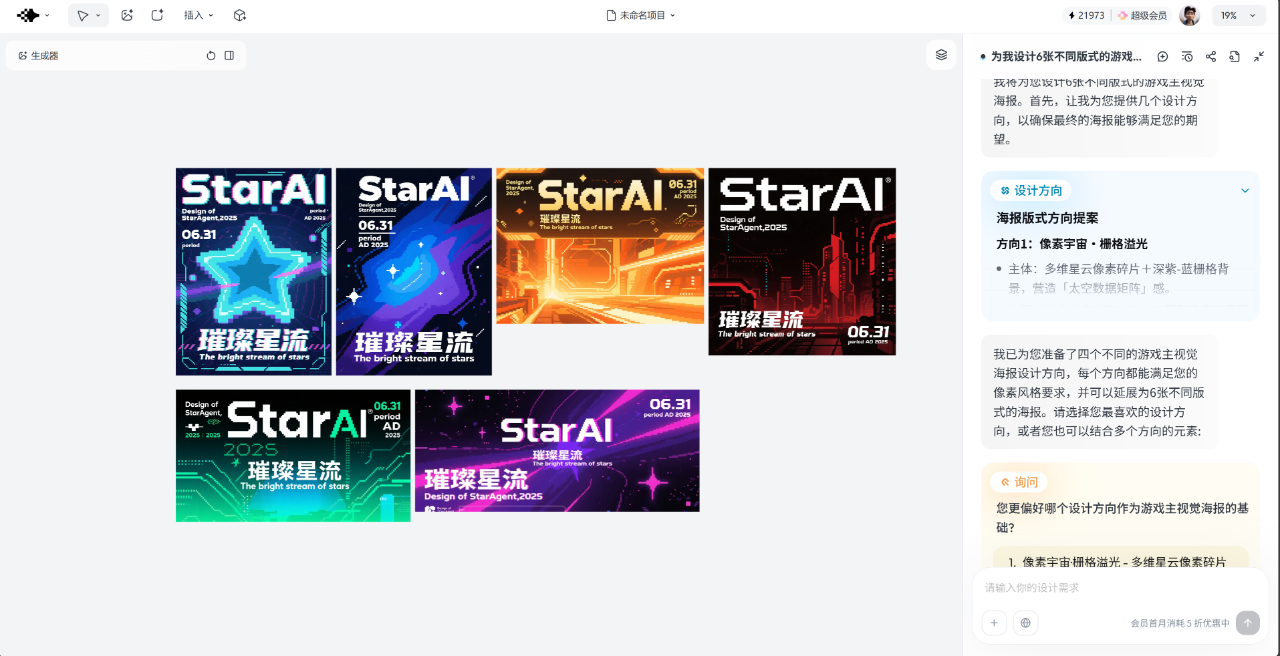Toggle the 生成器 sidebar layout
The height and width of the screenshot is (656, 1280).
click(x=229, y=56)
